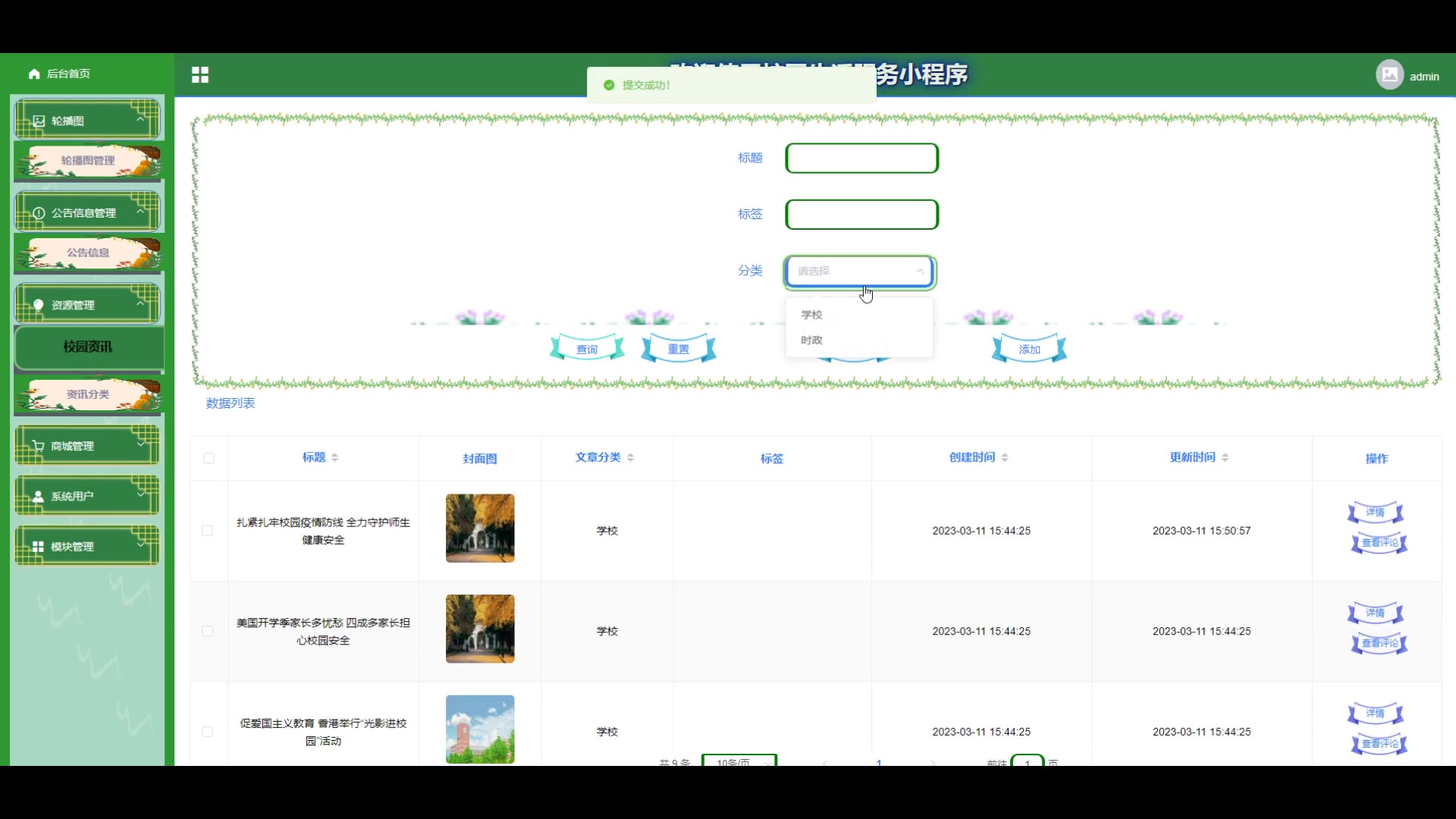Open first article's cover thumbnail
The width and height of the screenshot is (1456, 819).
[x=479, y=529]
